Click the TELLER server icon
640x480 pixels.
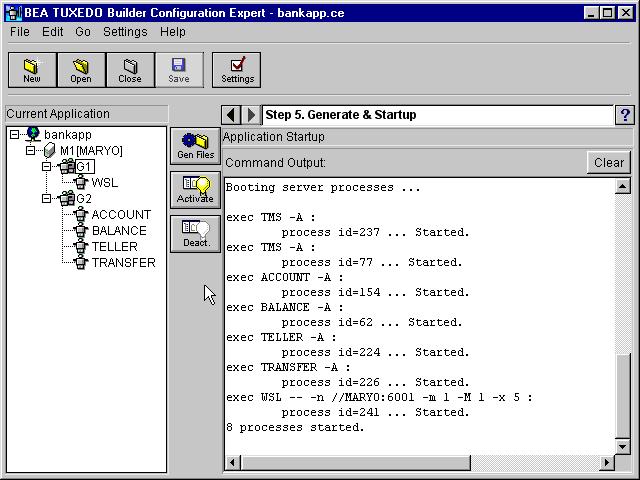(x=81, y=246)
